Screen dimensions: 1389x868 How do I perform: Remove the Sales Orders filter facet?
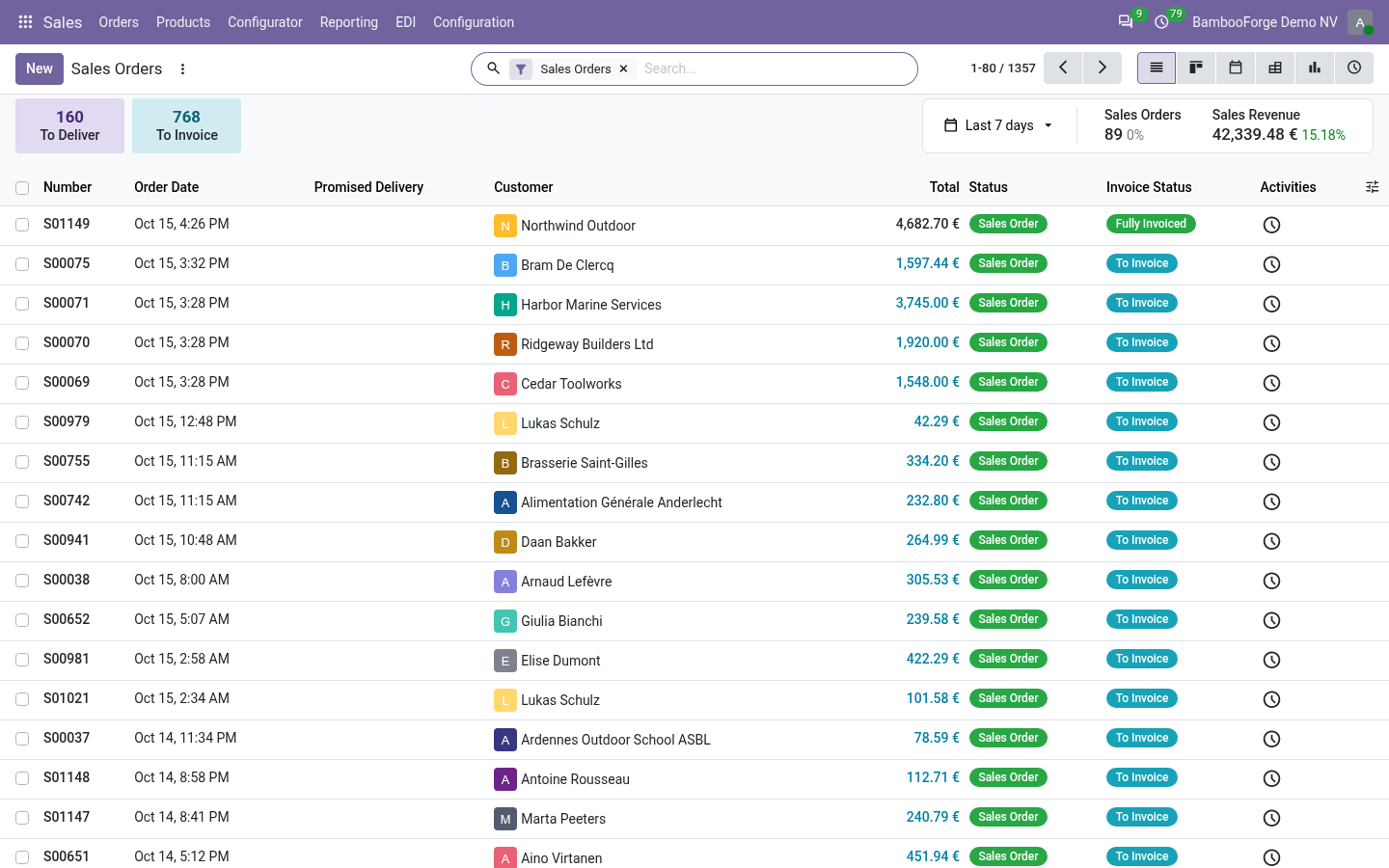624,69
